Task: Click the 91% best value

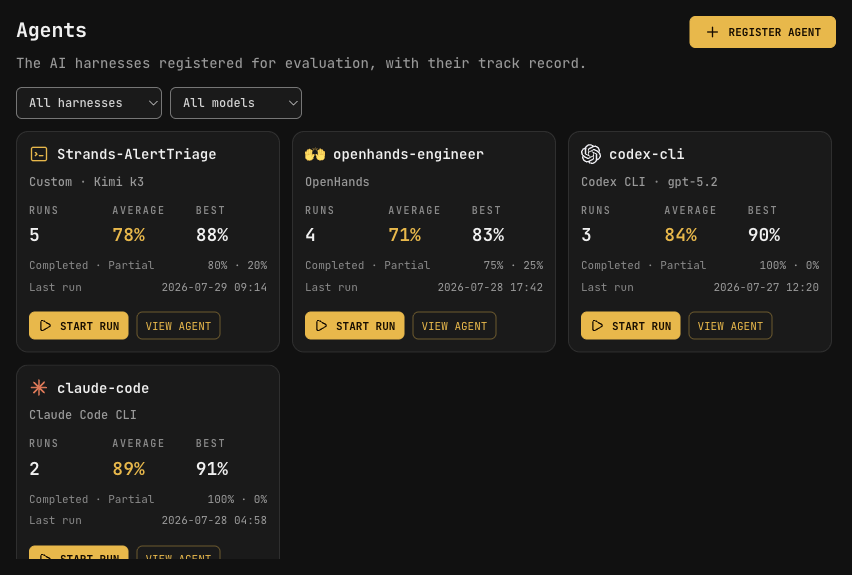Action: point(212,468)
